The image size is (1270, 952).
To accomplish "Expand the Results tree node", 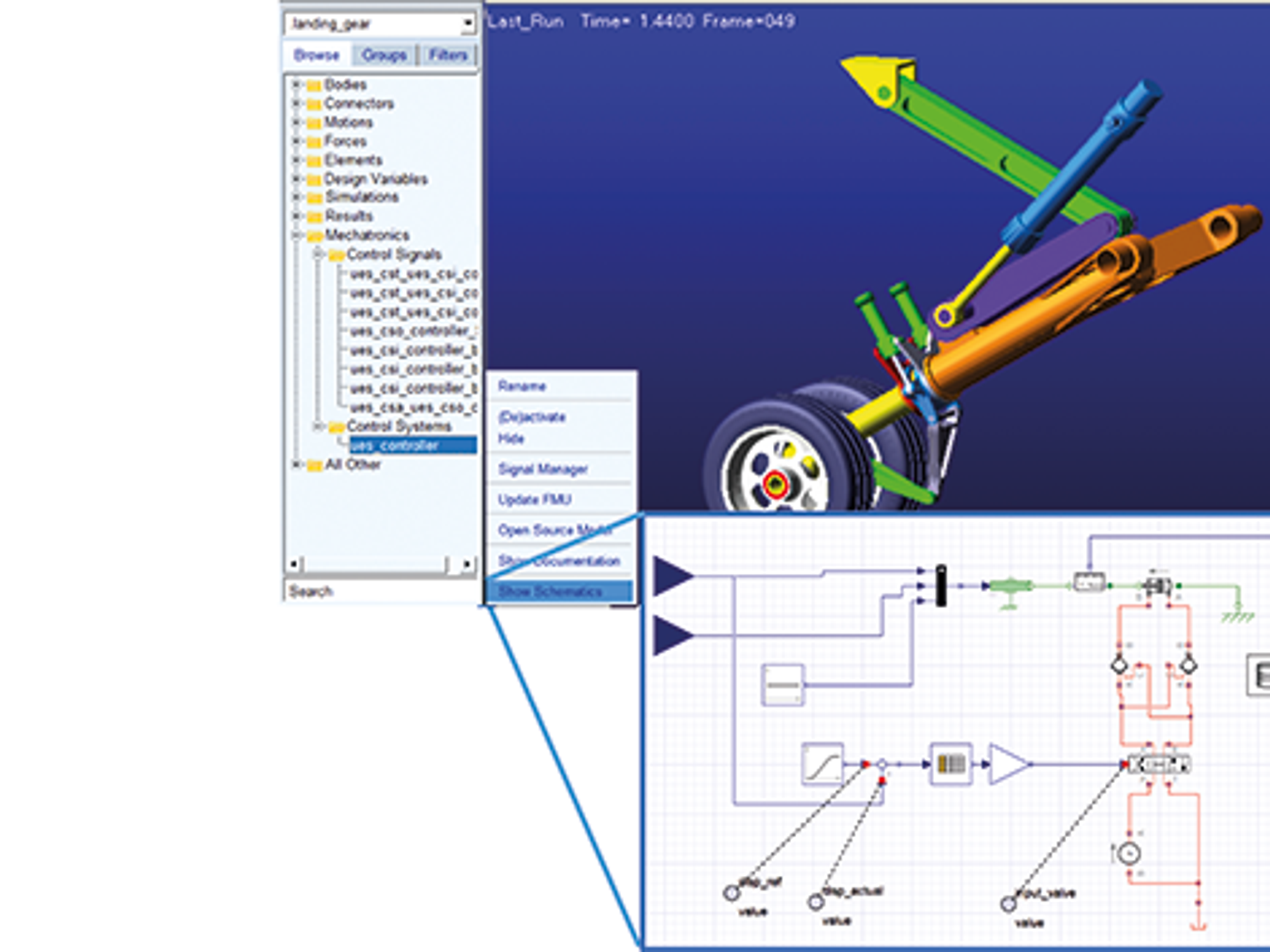I will [x=296, y=216].
